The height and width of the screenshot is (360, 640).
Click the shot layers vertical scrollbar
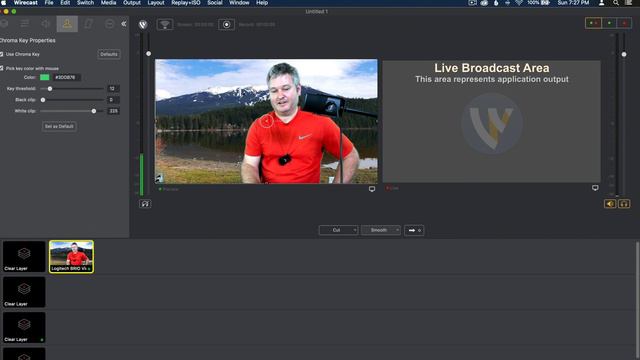[637, 300]
